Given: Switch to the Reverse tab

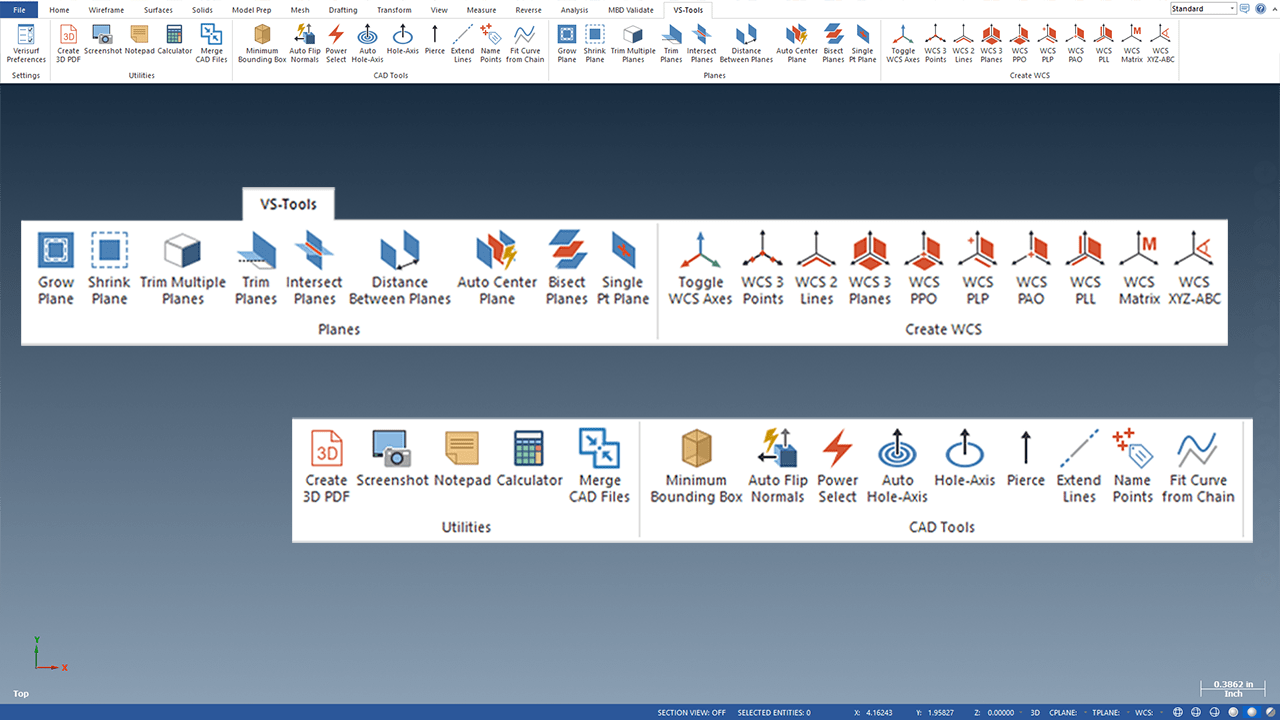Looking at the screenshot, I should tap(528, 10).
